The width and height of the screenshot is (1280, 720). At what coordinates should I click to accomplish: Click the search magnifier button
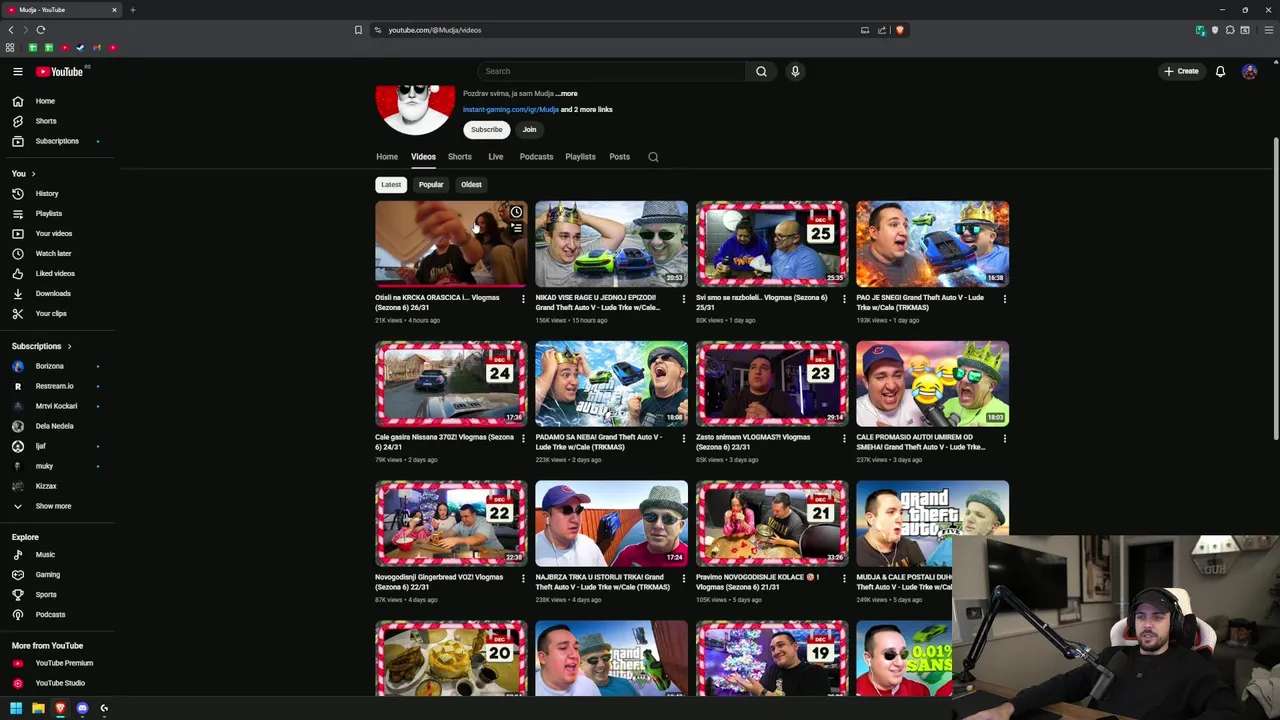point(761,71)
